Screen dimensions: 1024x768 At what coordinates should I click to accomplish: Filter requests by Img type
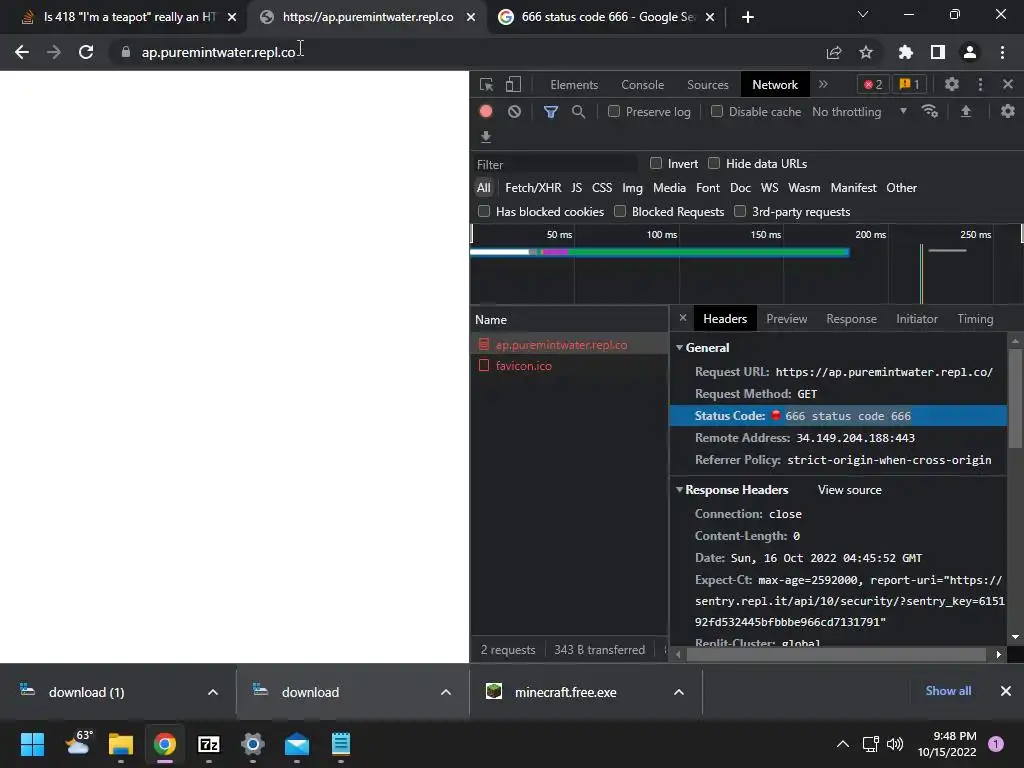[x=632, y=187]
